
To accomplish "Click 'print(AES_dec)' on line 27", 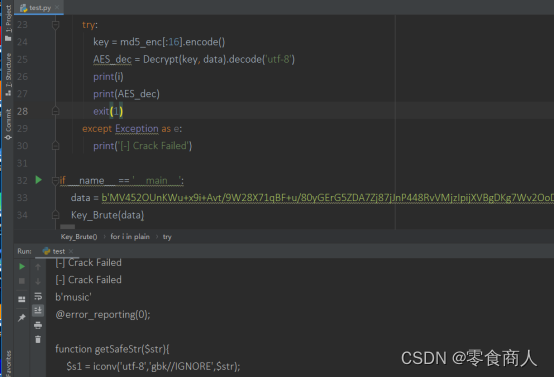I will coord(126,94).
